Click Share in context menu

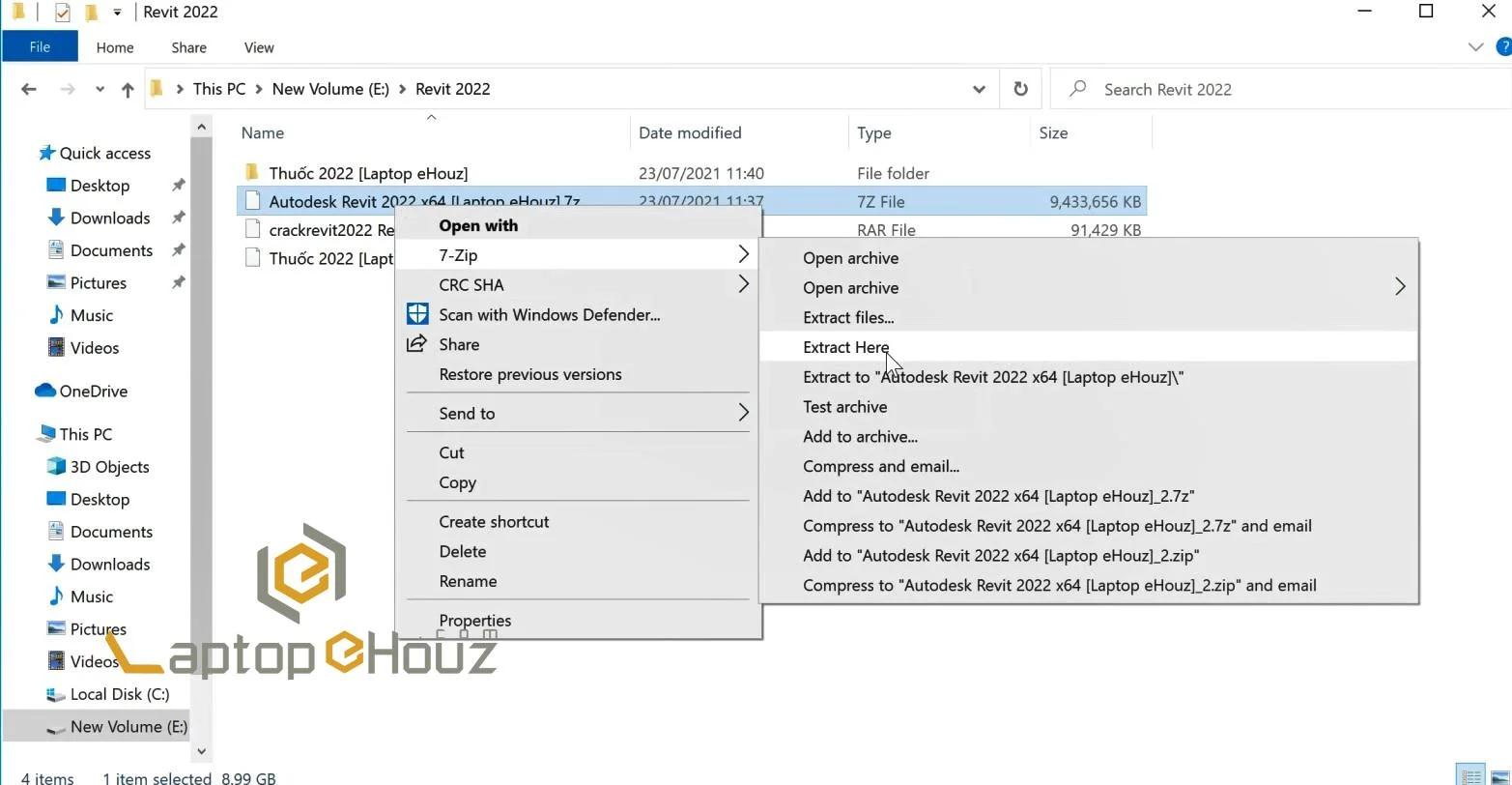[578, 344]
